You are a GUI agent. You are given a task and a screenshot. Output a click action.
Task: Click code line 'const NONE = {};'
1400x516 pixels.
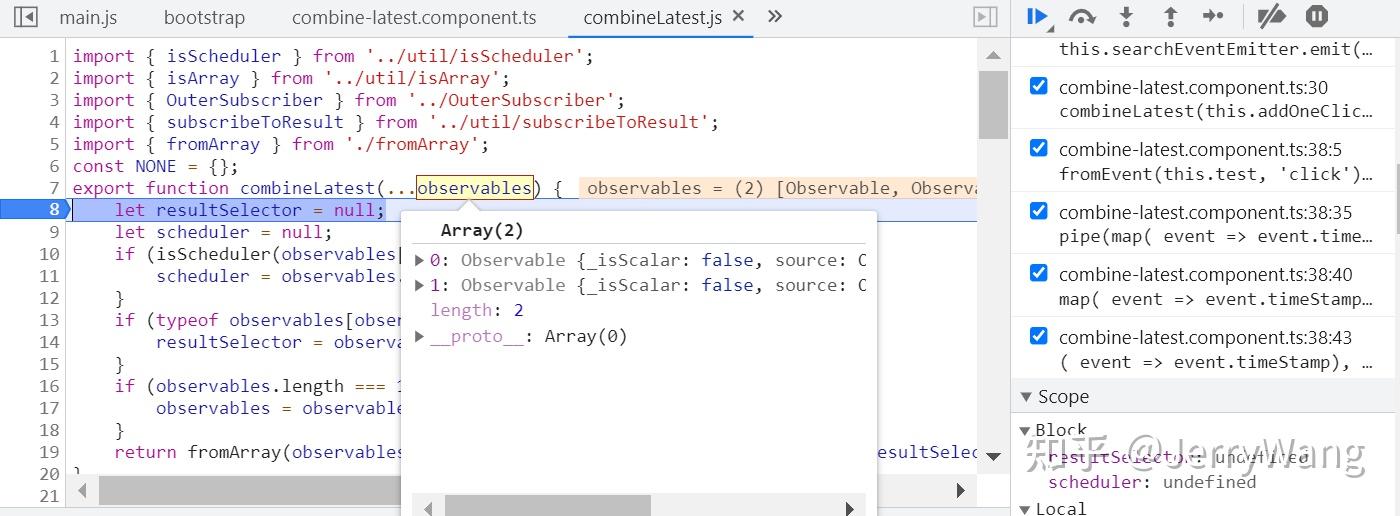(x=156, y=166)
